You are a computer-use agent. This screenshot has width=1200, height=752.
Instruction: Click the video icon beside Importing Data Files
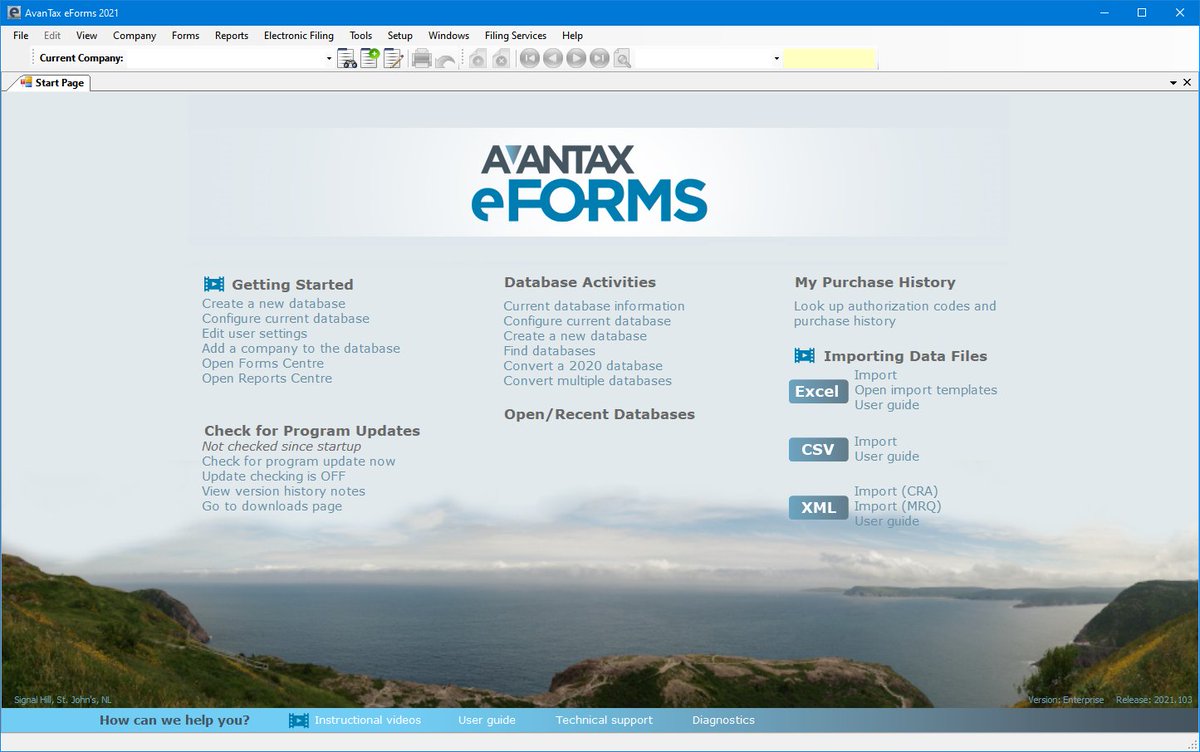pyautogui.click(x=804, y=355)
